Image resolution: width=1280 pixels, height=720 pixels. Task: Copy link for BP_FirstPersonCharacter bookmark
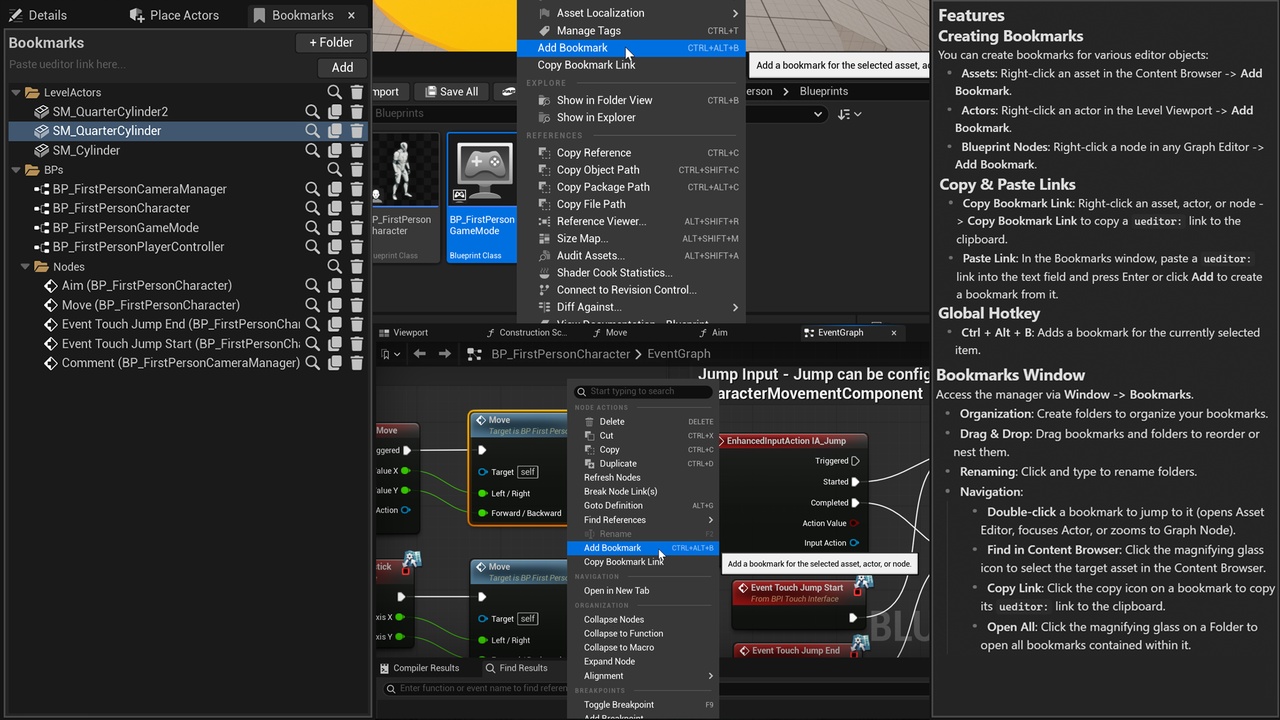pos(335,209)
